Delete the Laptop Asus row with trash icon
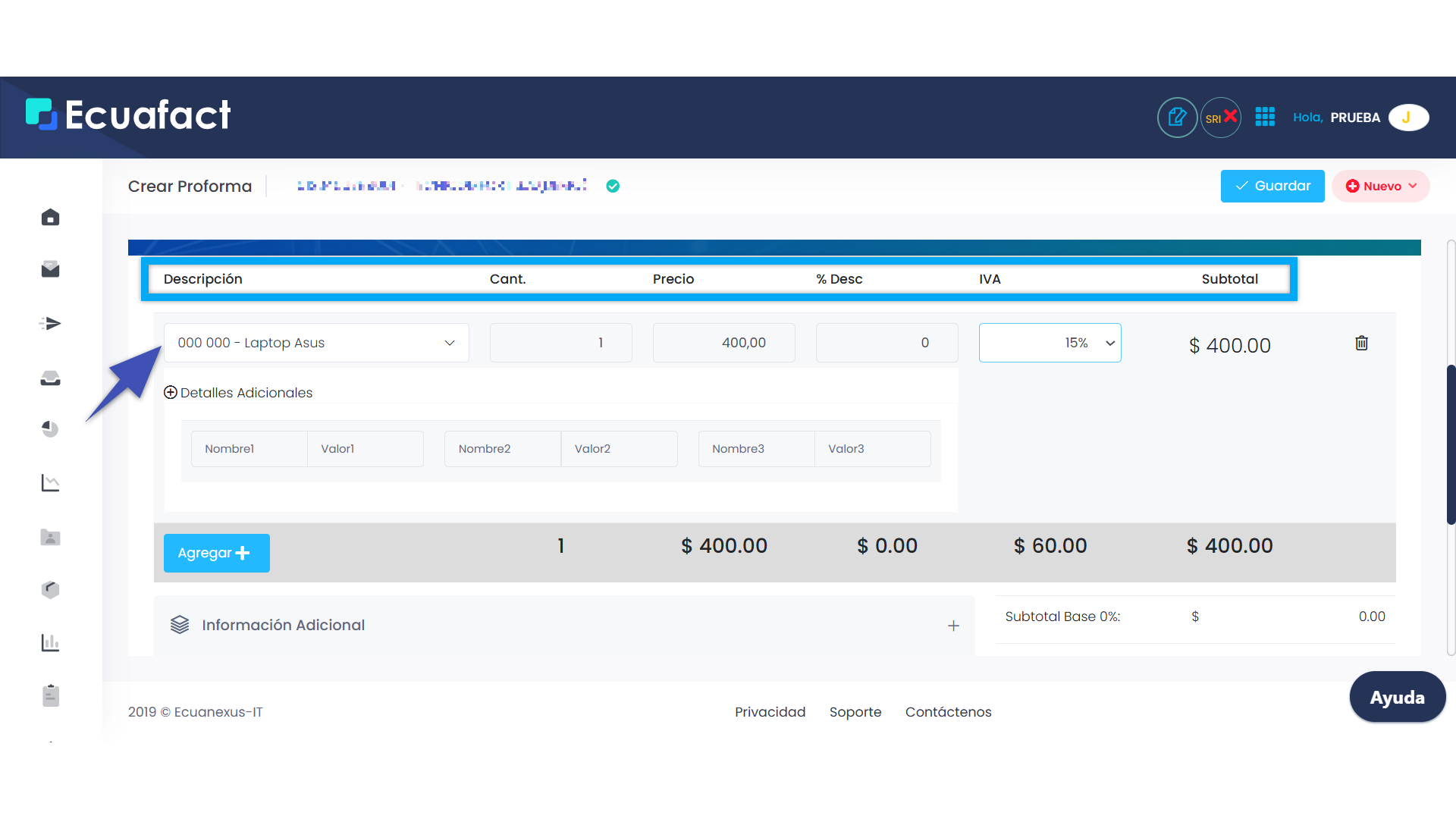 (x=1361, y=343)
